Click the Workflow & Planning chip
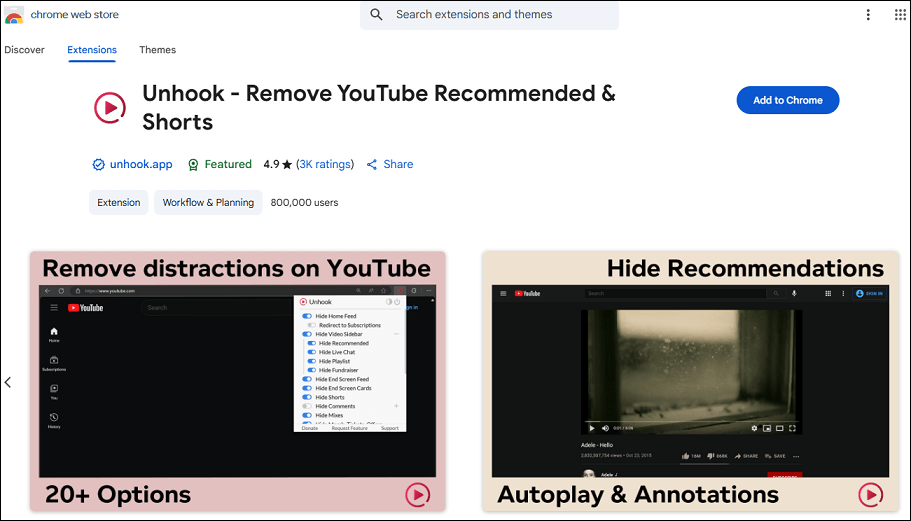The width and height of the screenshot is (911, 521). click(x=208, y=202)
